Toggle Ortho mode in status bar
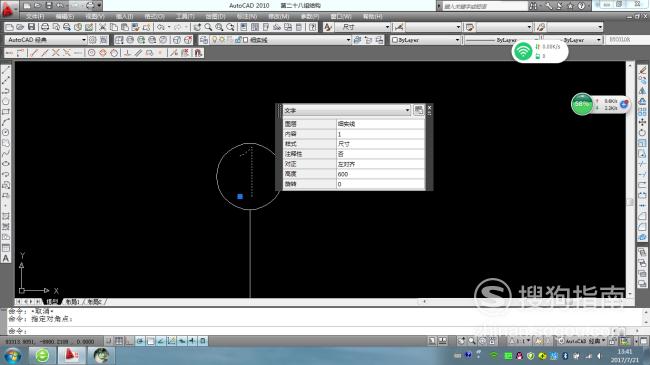 (129, 341)
